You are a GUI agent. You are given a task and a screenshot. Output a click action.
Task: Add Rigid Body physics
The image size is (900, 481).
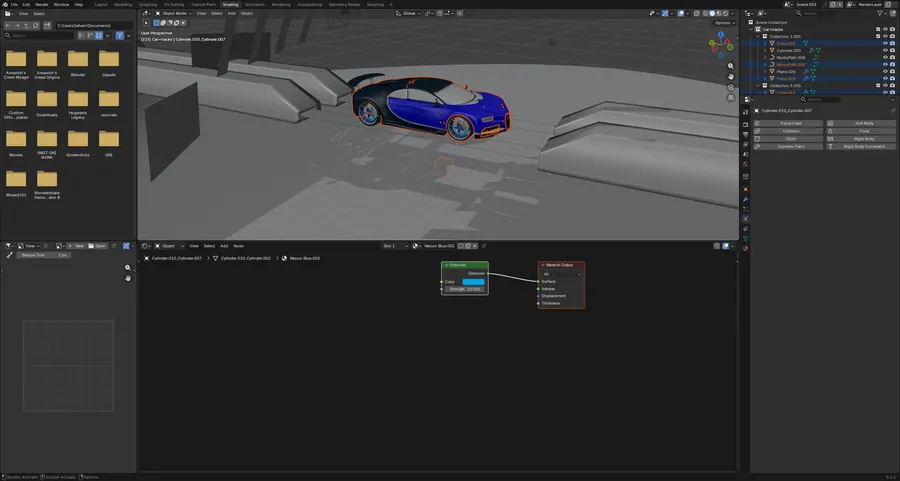click(861, 139)
